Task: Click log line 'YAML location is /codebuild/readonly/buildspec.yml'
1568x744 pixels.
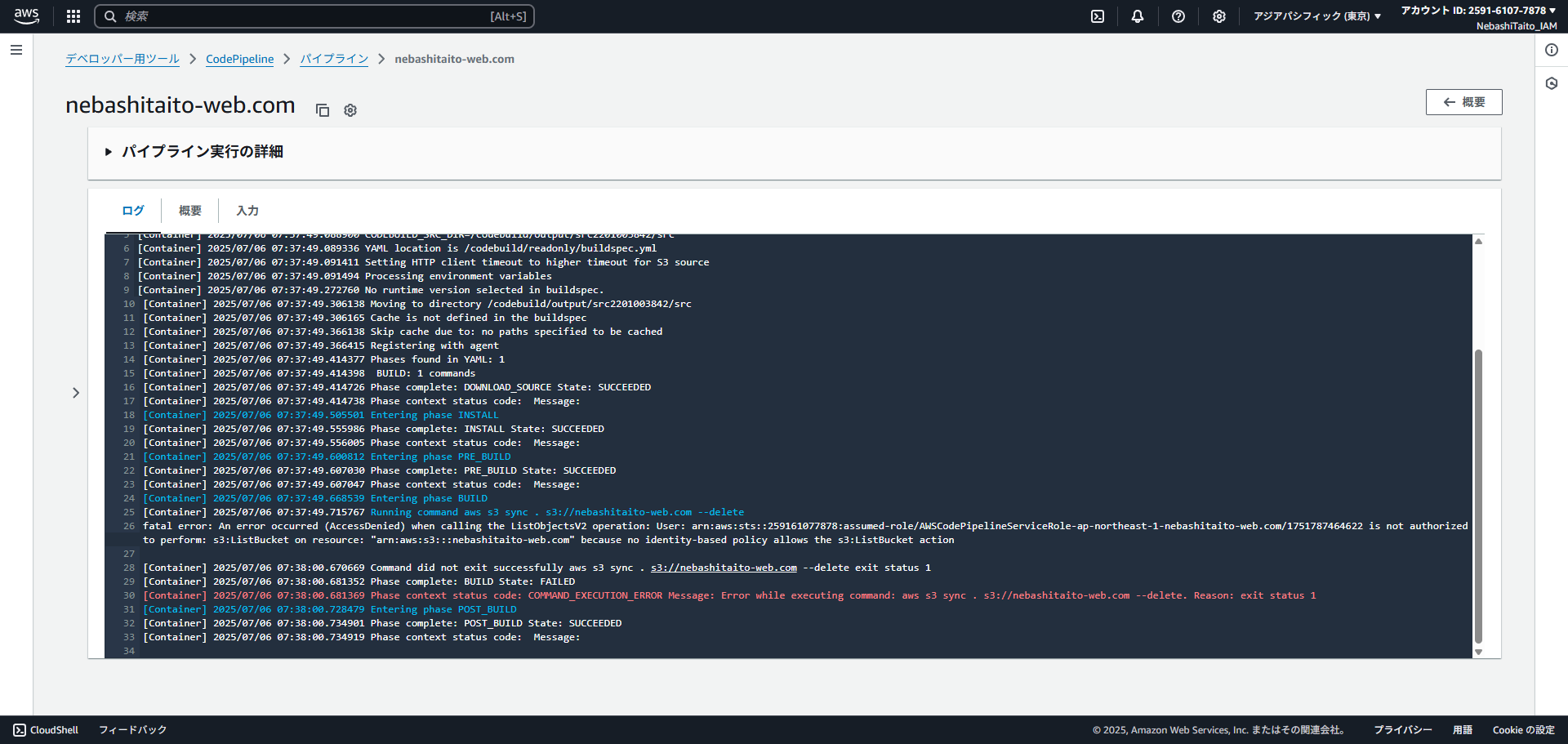Action: pyautogui.click(x=397, y=248)
